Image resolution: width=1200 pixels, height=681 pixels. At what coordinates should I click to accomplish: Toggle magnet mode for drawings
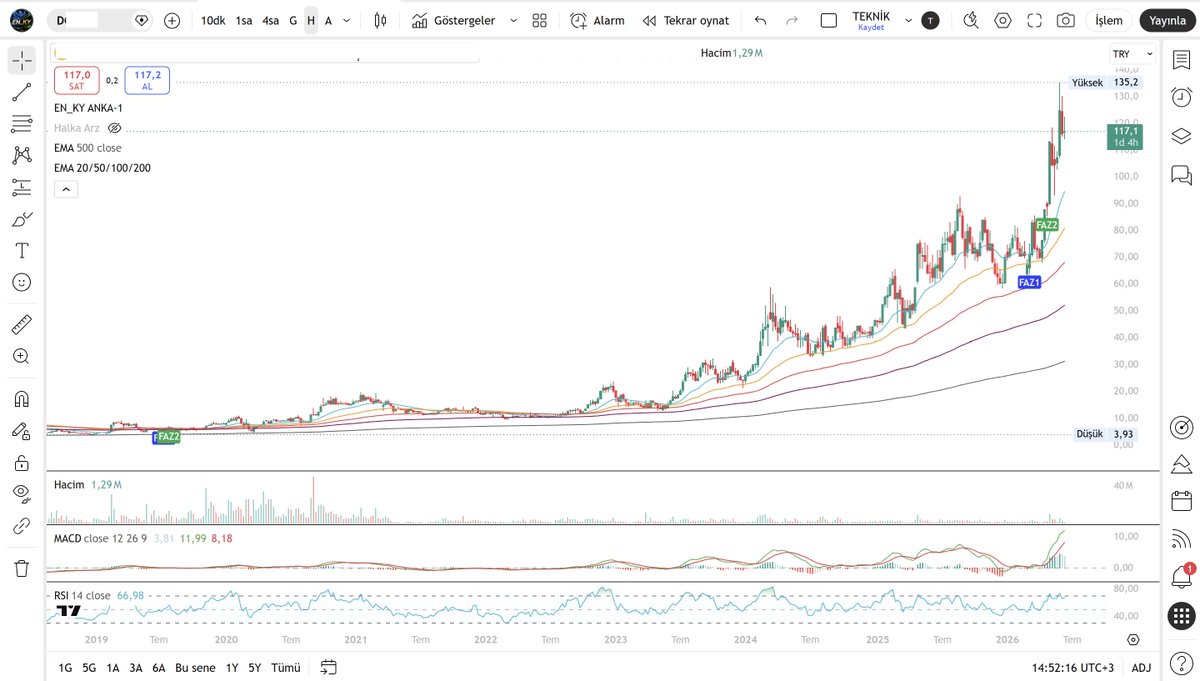pyautogui.click(x=21, y=399)
